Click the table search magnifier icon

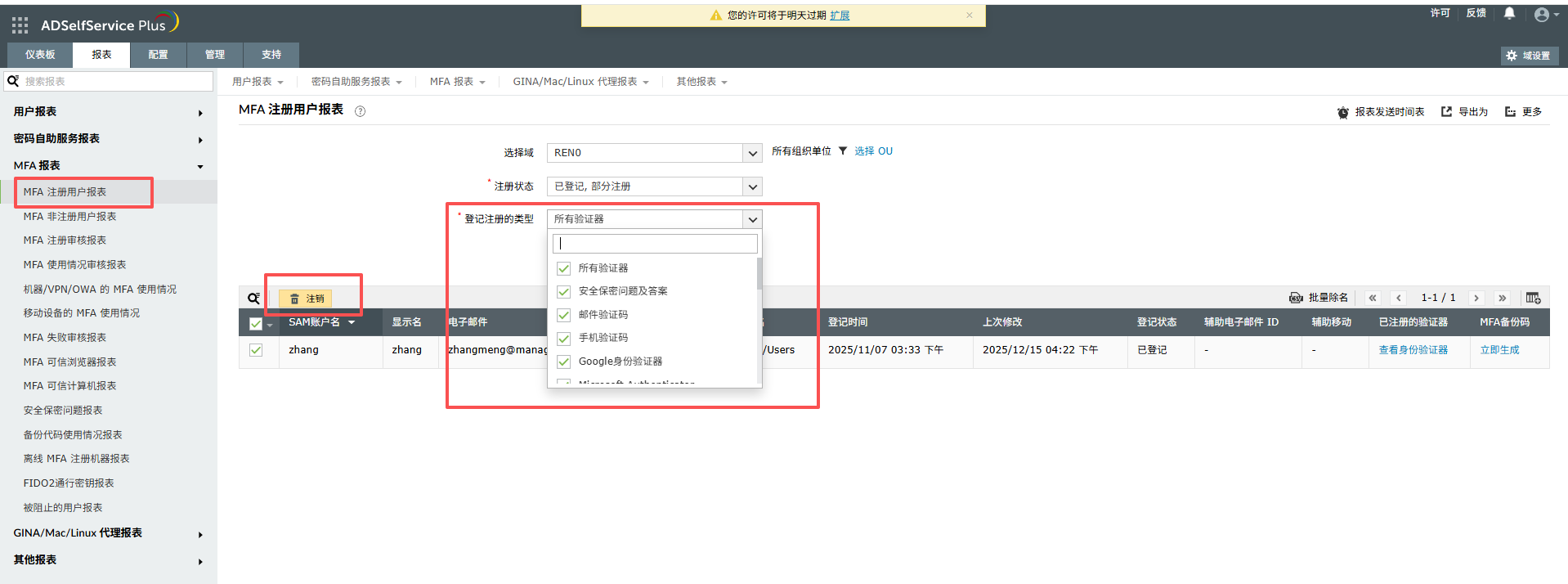point(253,299)
